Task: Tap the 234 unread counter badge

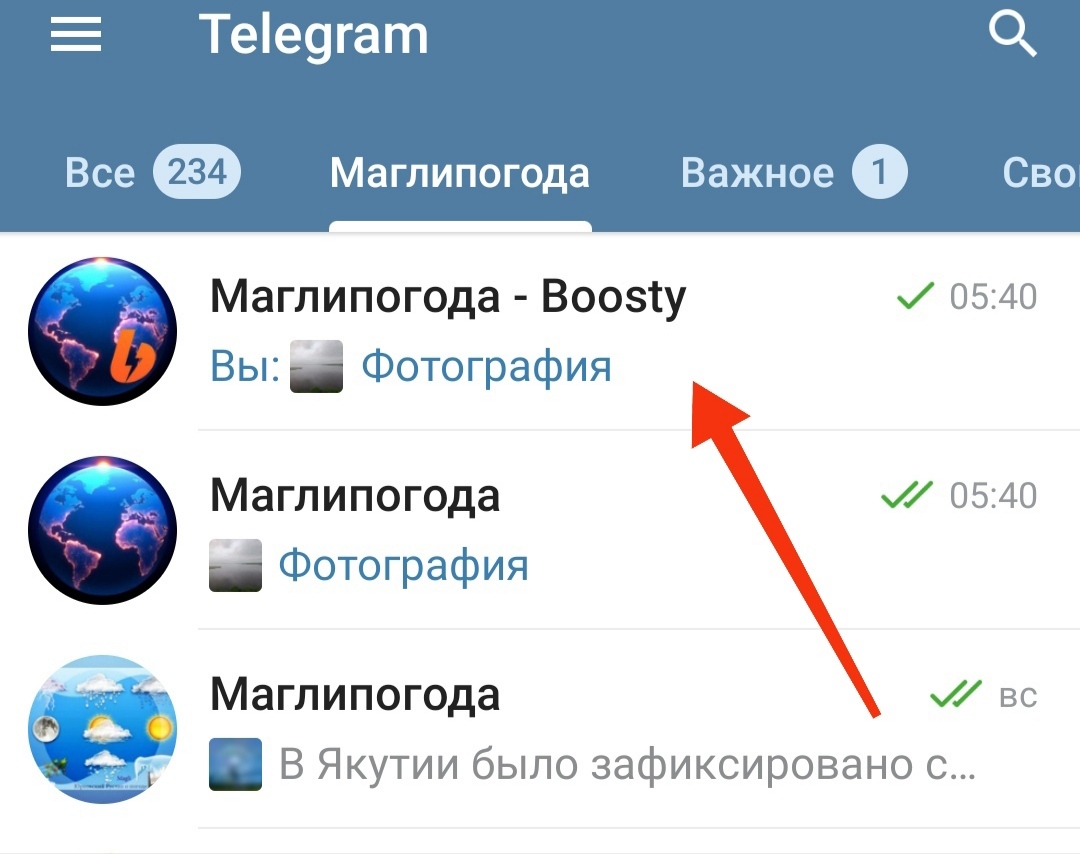Action: pyautogui.click(x=197, y=171)
